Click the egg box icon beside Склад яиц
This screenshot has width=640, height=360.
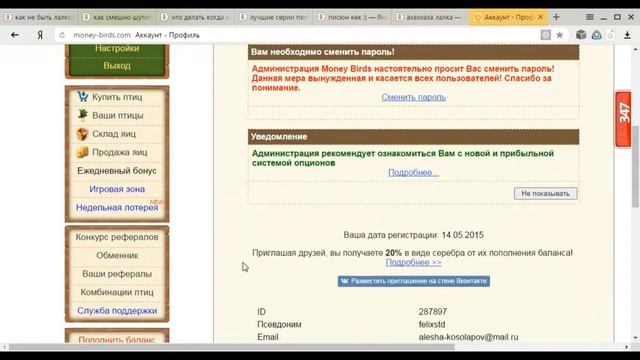[x=82, y=133]
